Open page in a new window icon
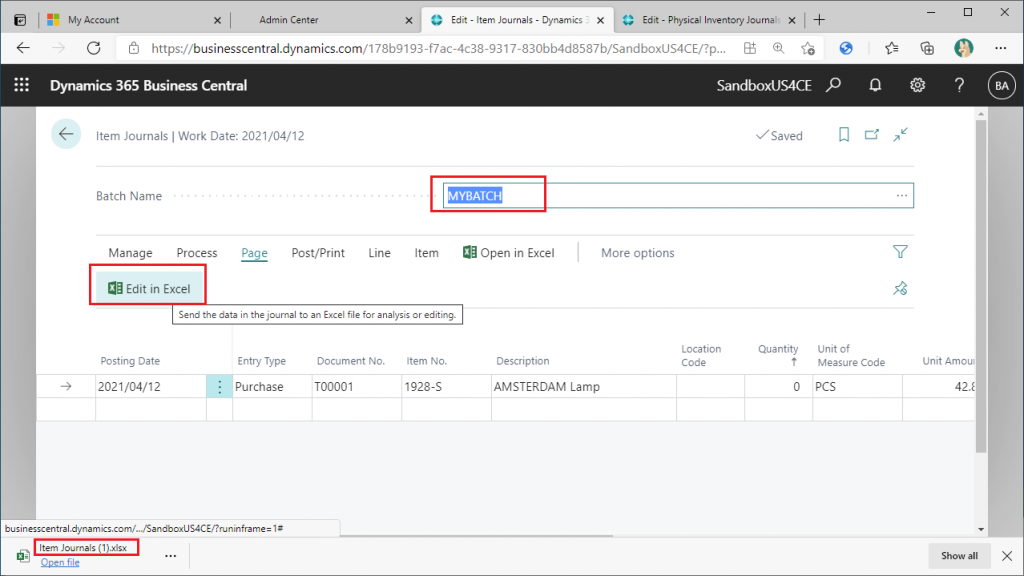This screenshot has height=576, width=1024. coord(872,135)
